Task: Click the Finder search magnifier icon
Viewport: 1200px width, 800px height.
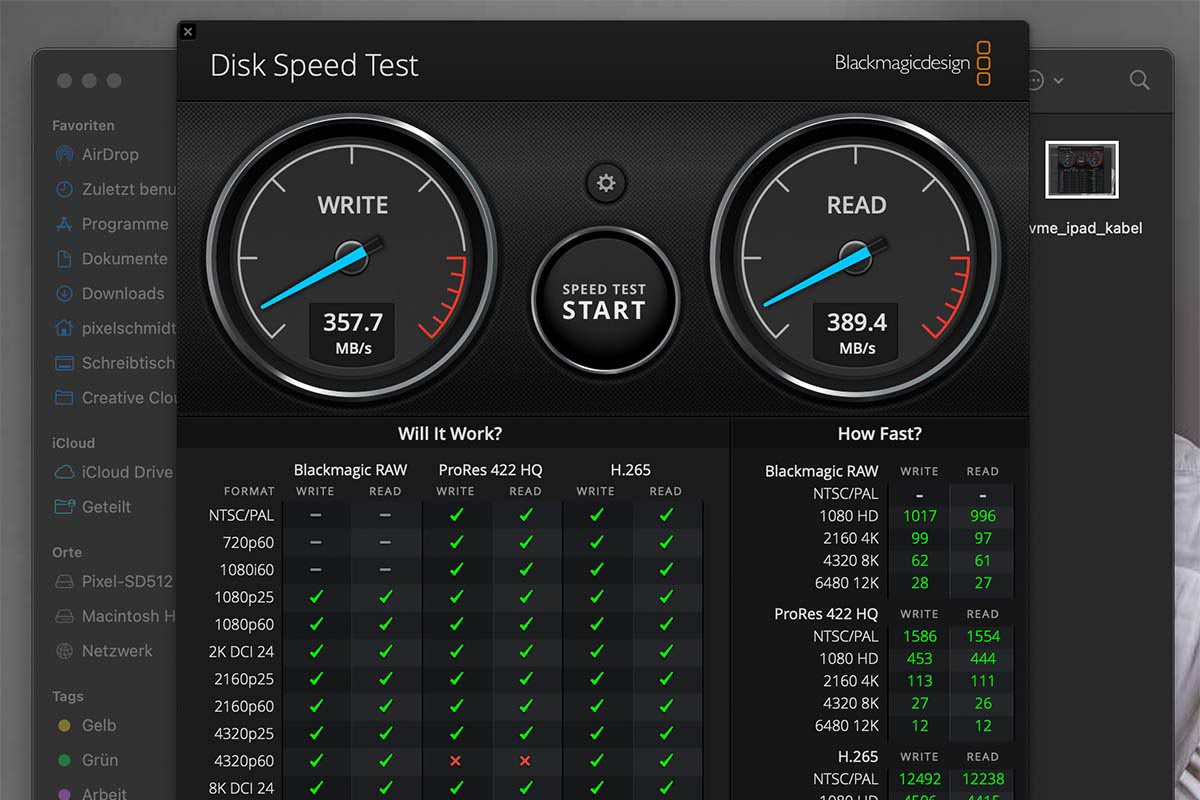Action: pyautogui.click(x=1139, y=80)
